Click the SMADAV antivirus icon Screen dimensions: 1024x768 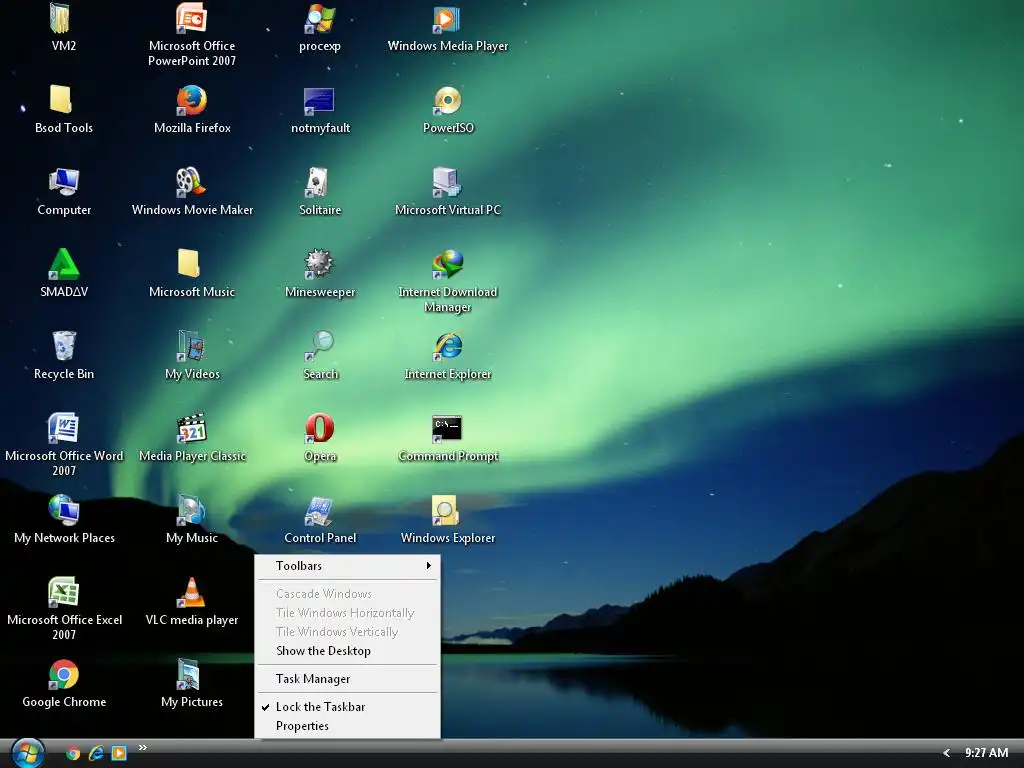(64, 264)
